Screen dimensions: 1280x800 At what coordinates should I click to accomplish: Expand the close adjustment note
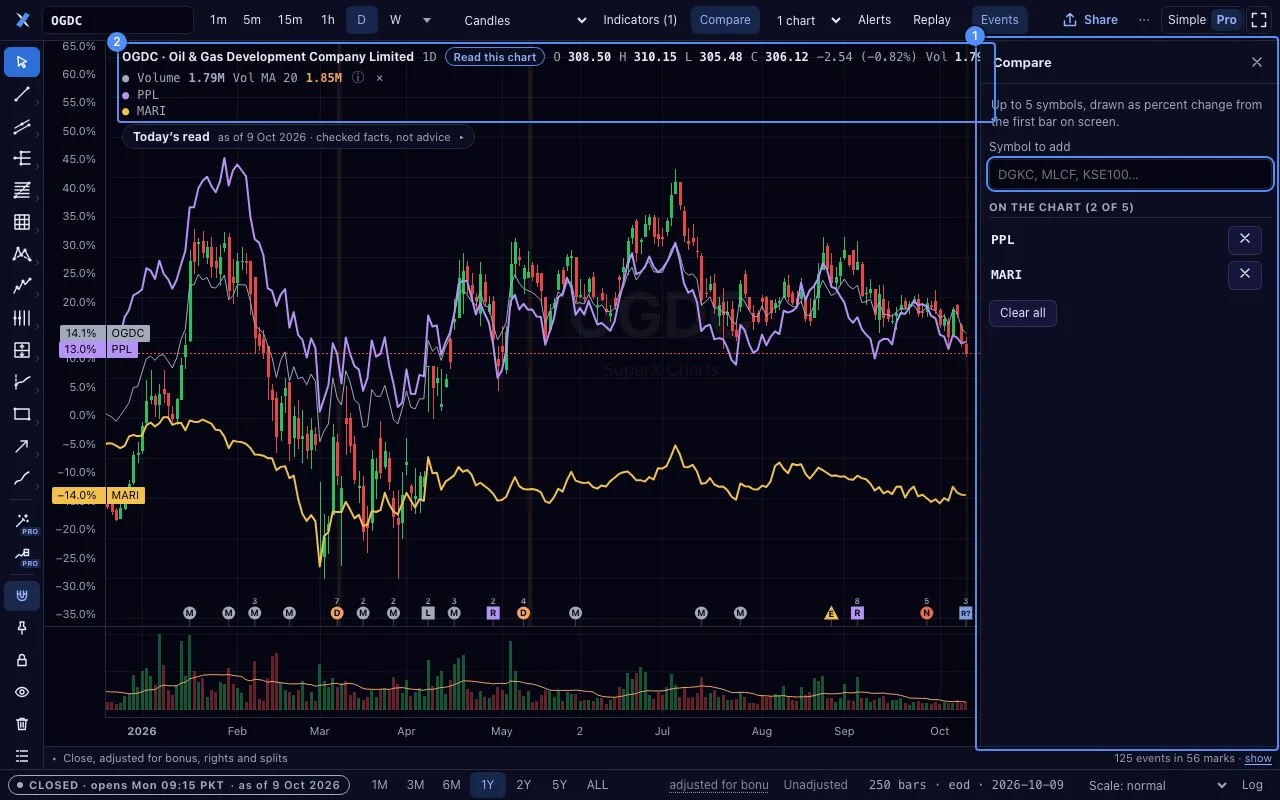(169, 758)
